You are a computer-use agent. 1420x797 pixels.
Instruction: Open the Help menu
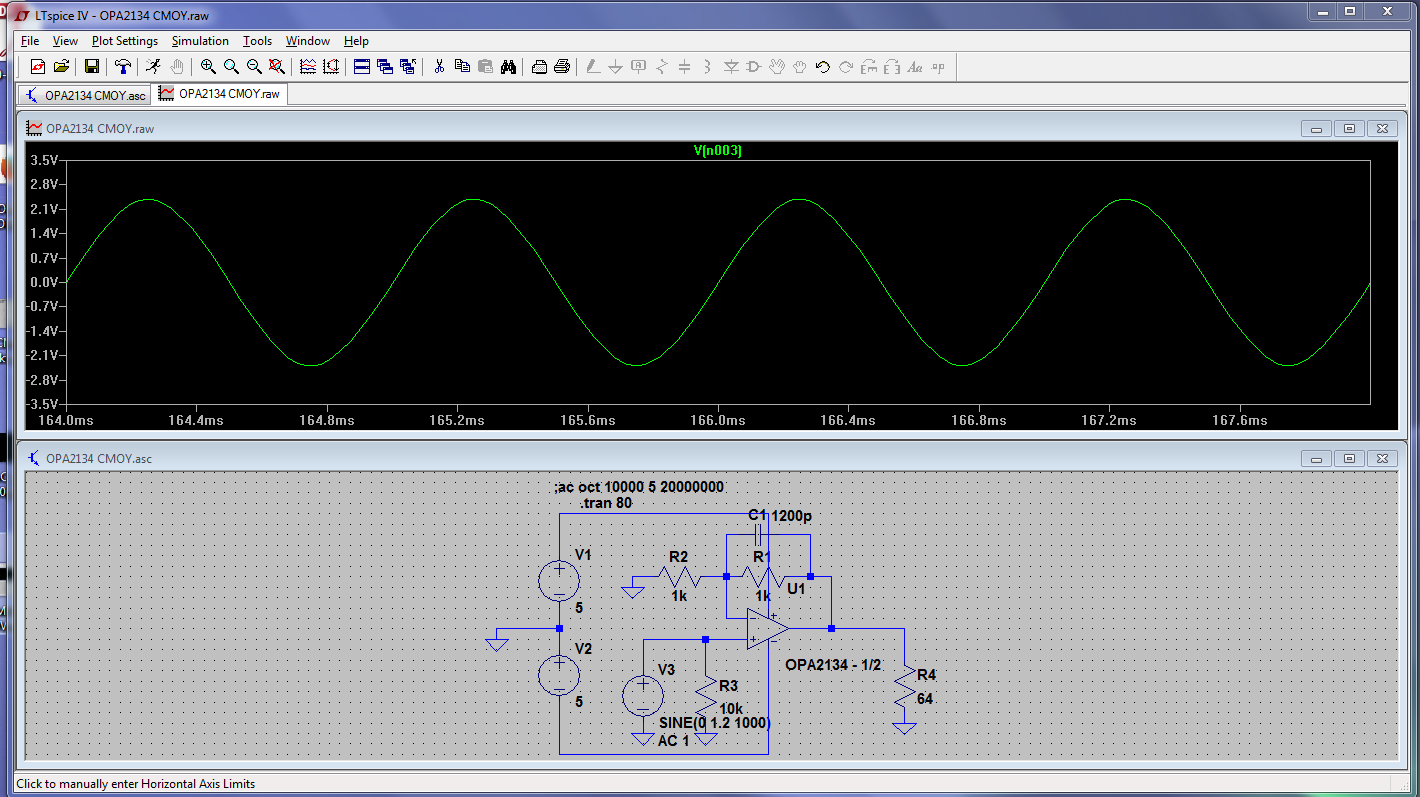click(356, 41)
